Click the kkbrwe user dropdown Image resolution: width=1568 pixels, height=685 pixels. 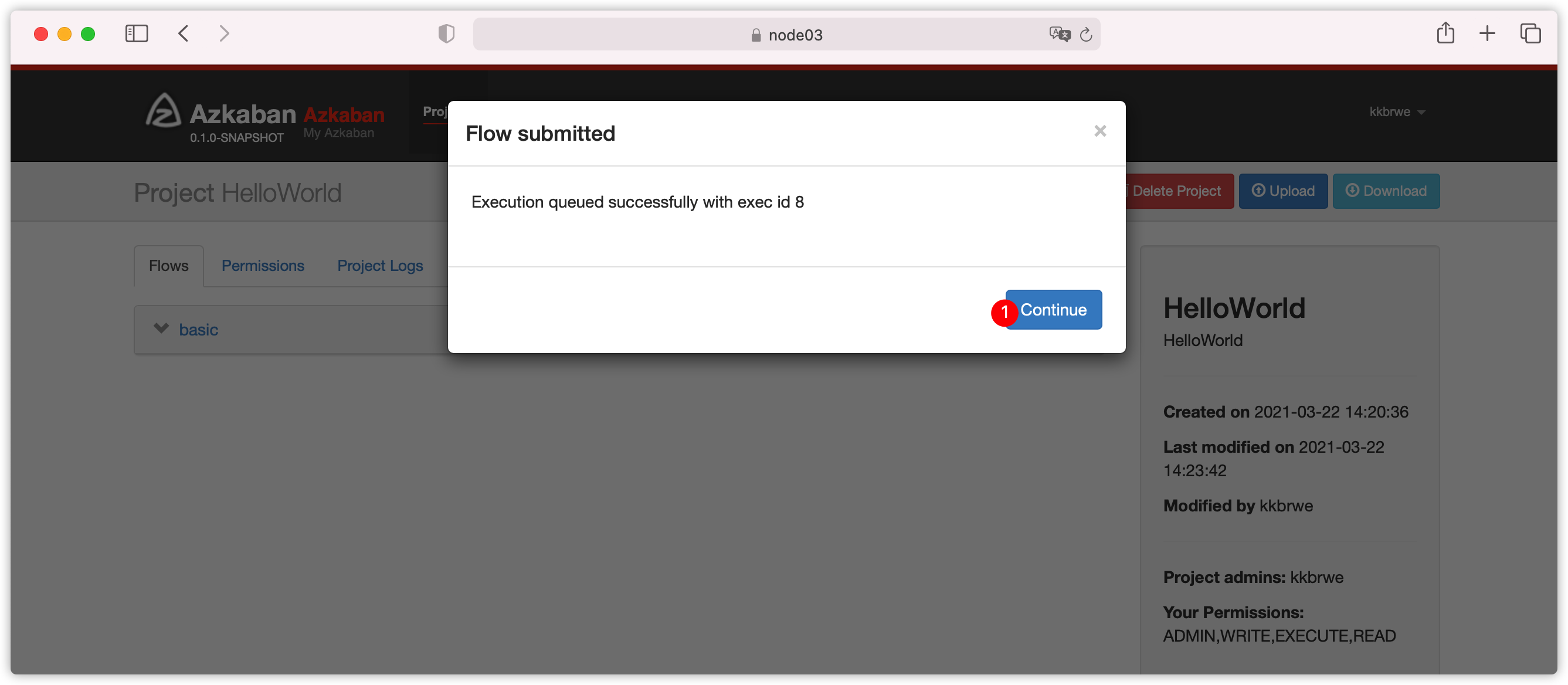(1395, 111)
